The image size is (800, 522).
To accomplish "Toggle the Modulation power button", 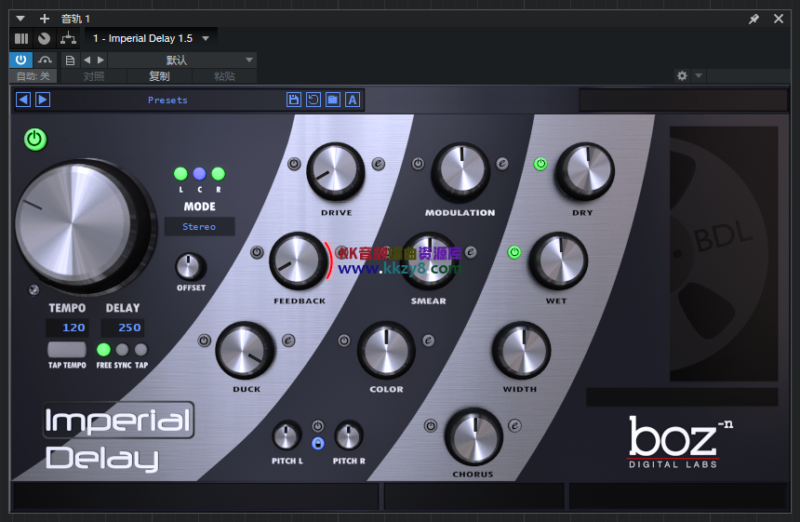I will click(418, 164).
